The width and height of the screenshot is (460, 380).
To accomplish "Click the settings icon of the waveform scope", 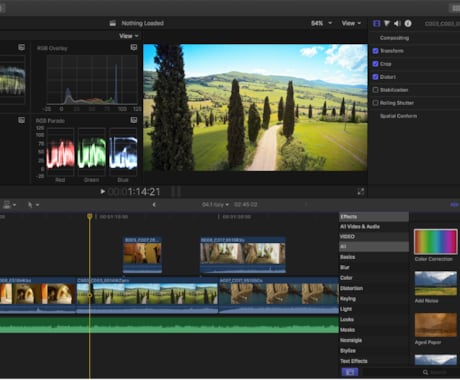I will (21, 47).
